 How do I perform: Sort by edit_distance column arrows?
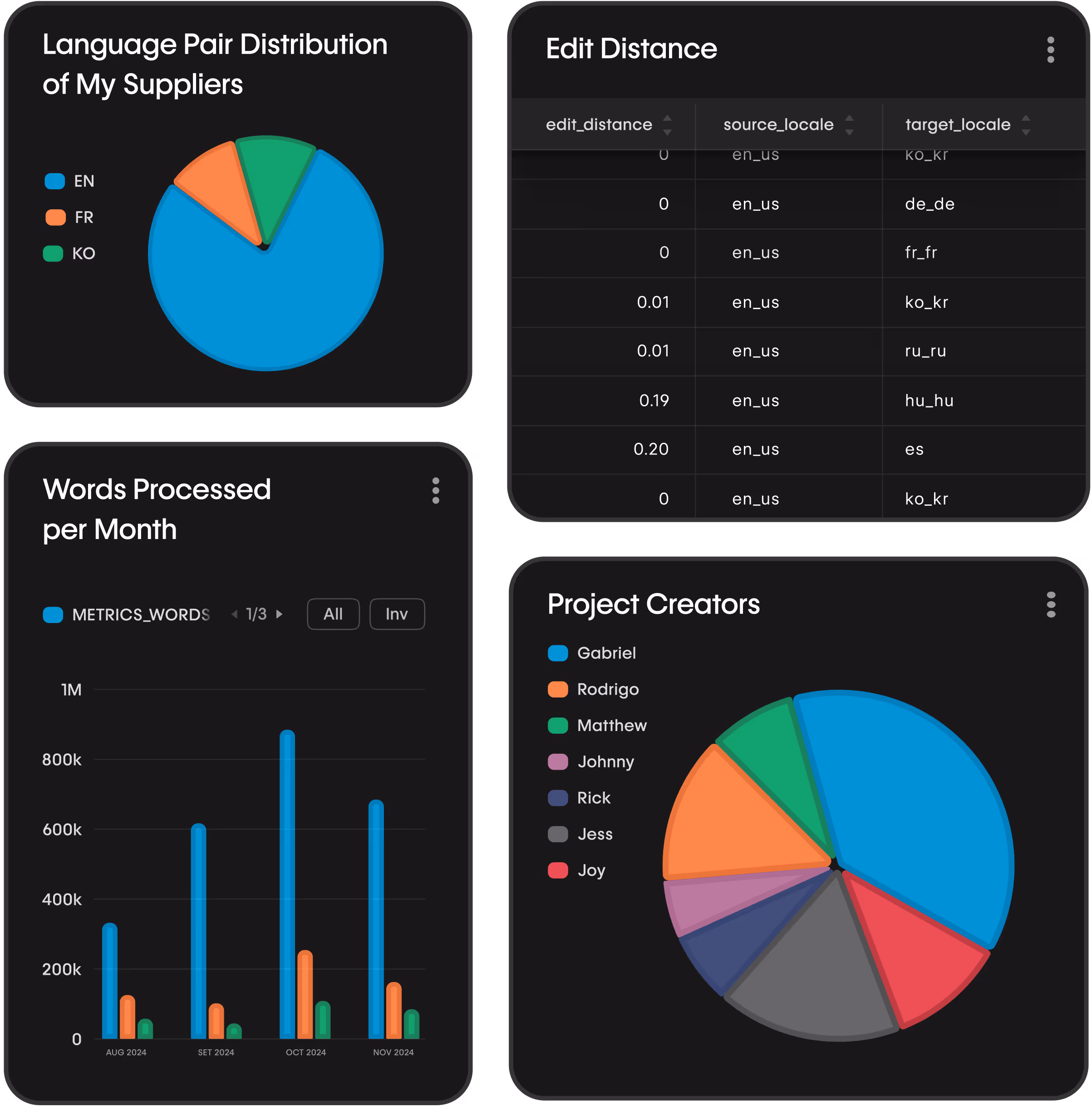coord(667,124)
